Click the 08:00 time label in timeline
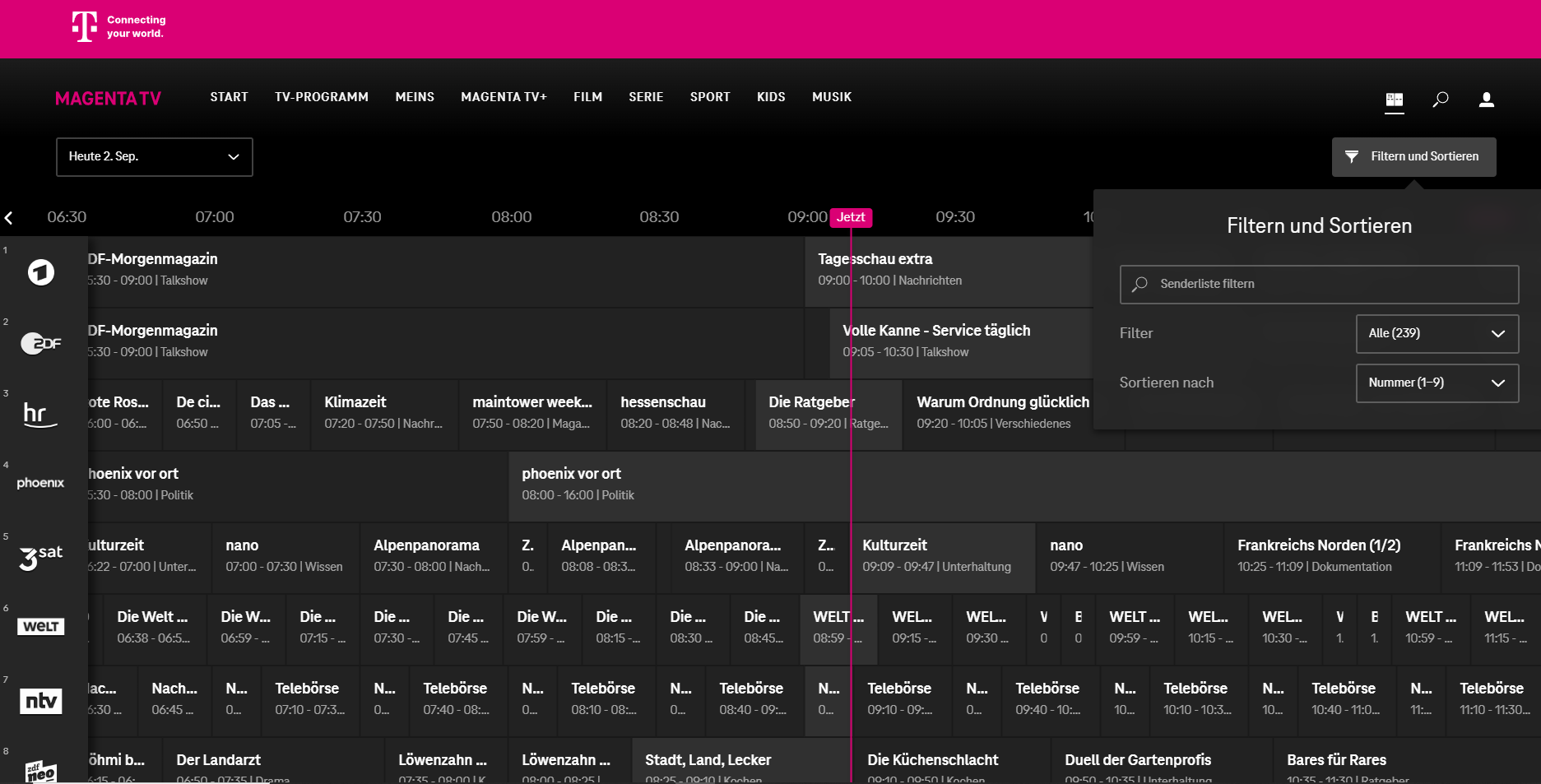 coord(512,217)
